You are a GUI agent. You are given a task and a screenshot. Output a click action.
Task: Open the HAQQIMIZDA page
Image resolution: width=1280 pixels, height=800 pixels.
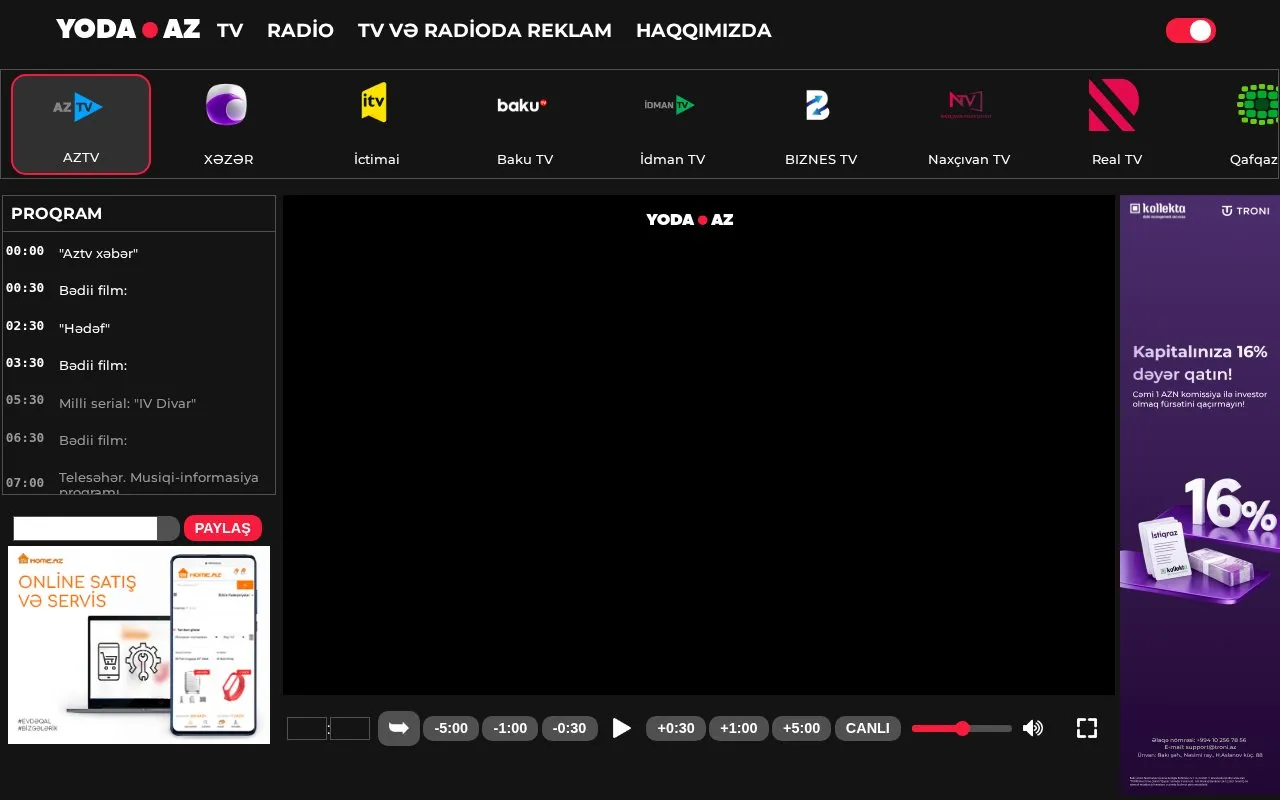pos(704,30)
